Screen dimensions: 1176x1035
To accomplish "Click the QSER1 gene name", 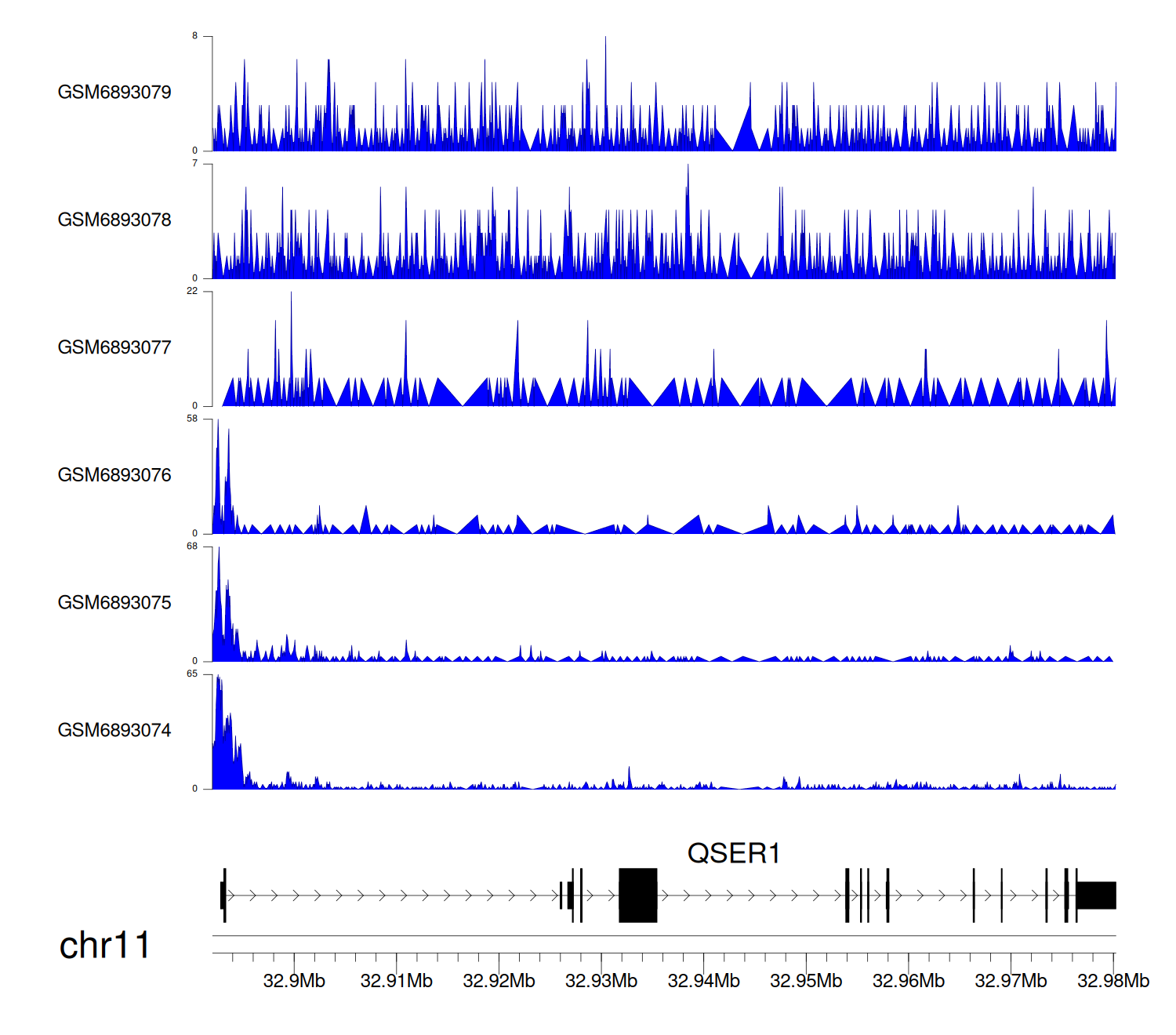I will click(x=733, y=854).
